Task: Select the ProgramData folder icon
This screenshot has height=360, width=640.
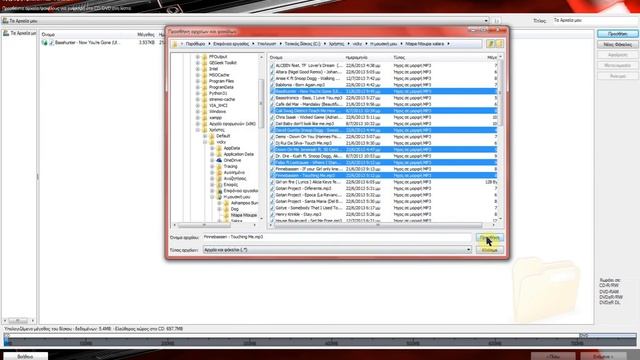Action: pyautogui.click(x=204, y=87)
